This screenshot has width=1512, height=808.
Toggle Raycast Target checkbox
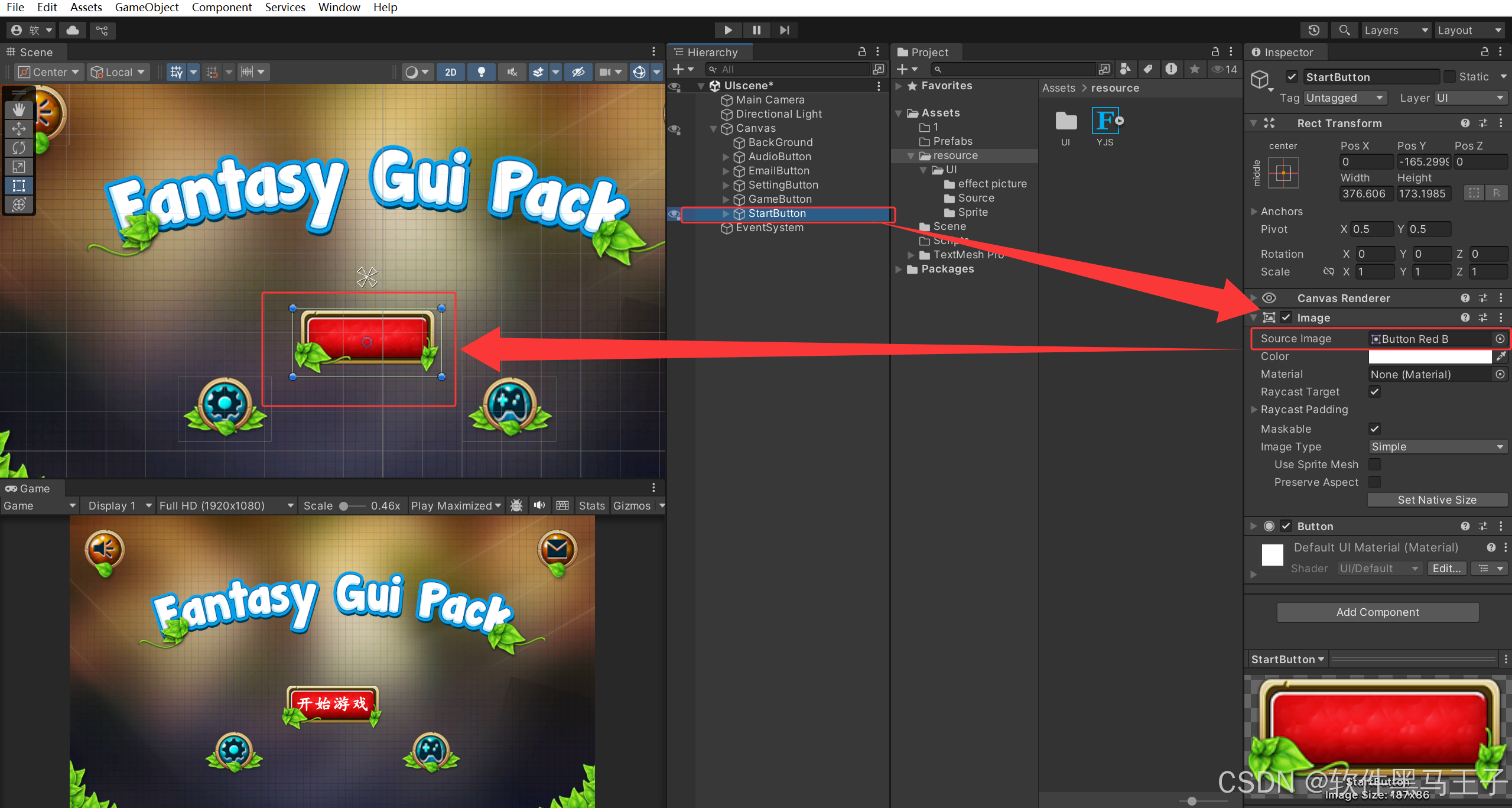[1375, 392]
